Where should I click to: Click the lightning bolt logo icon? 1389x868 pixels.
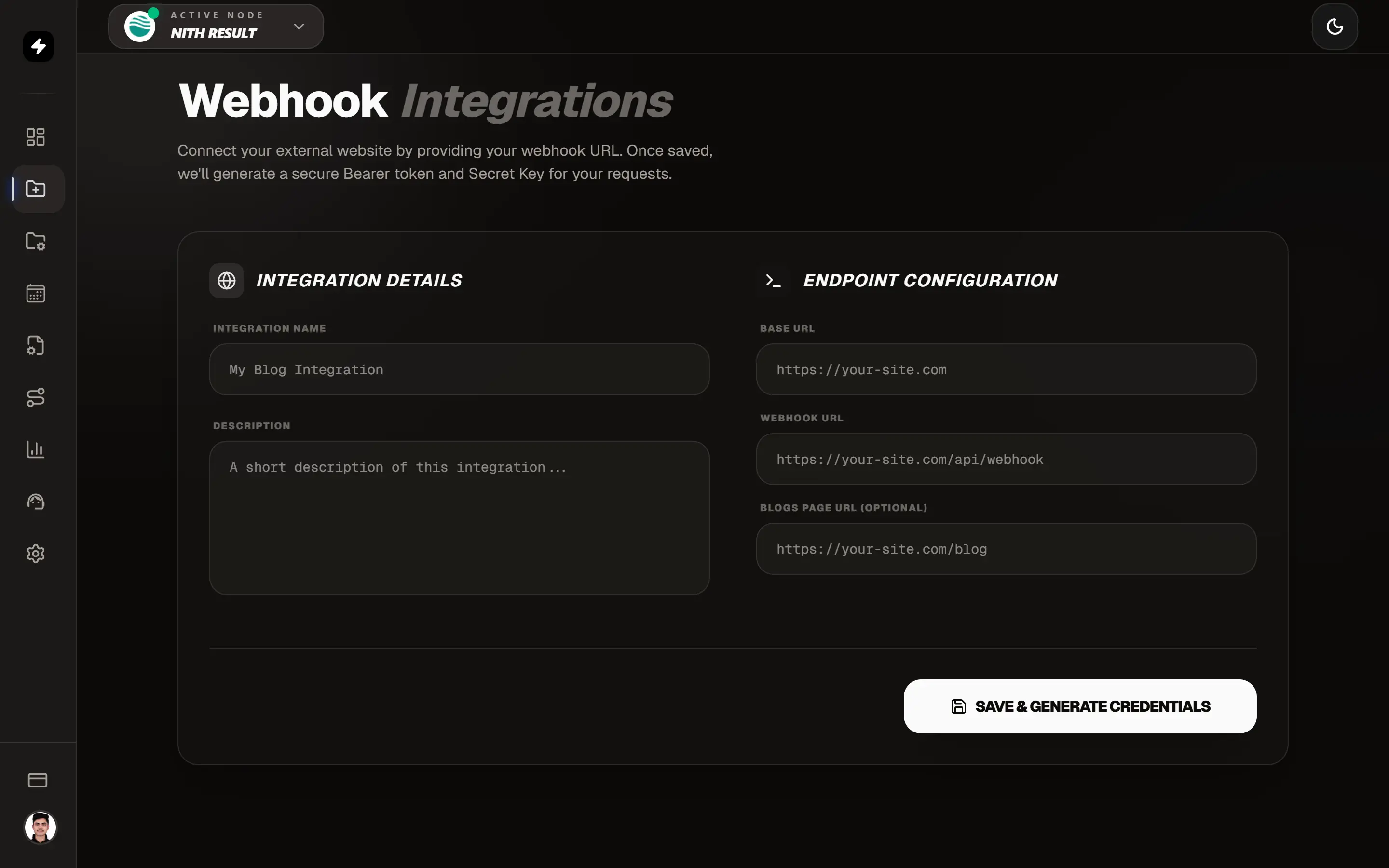[39, 46]
